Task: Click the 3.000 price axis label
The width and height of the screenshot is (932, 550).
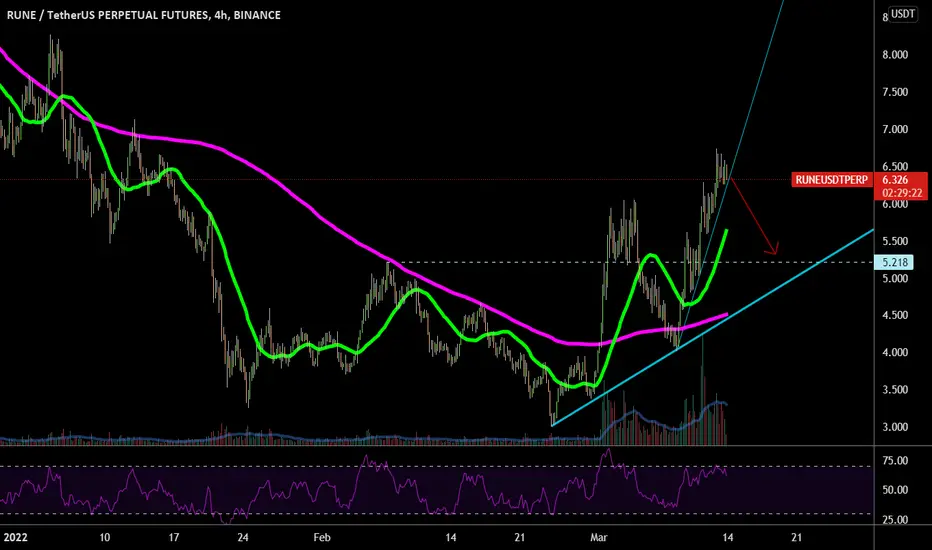Action: click(895, 427)
